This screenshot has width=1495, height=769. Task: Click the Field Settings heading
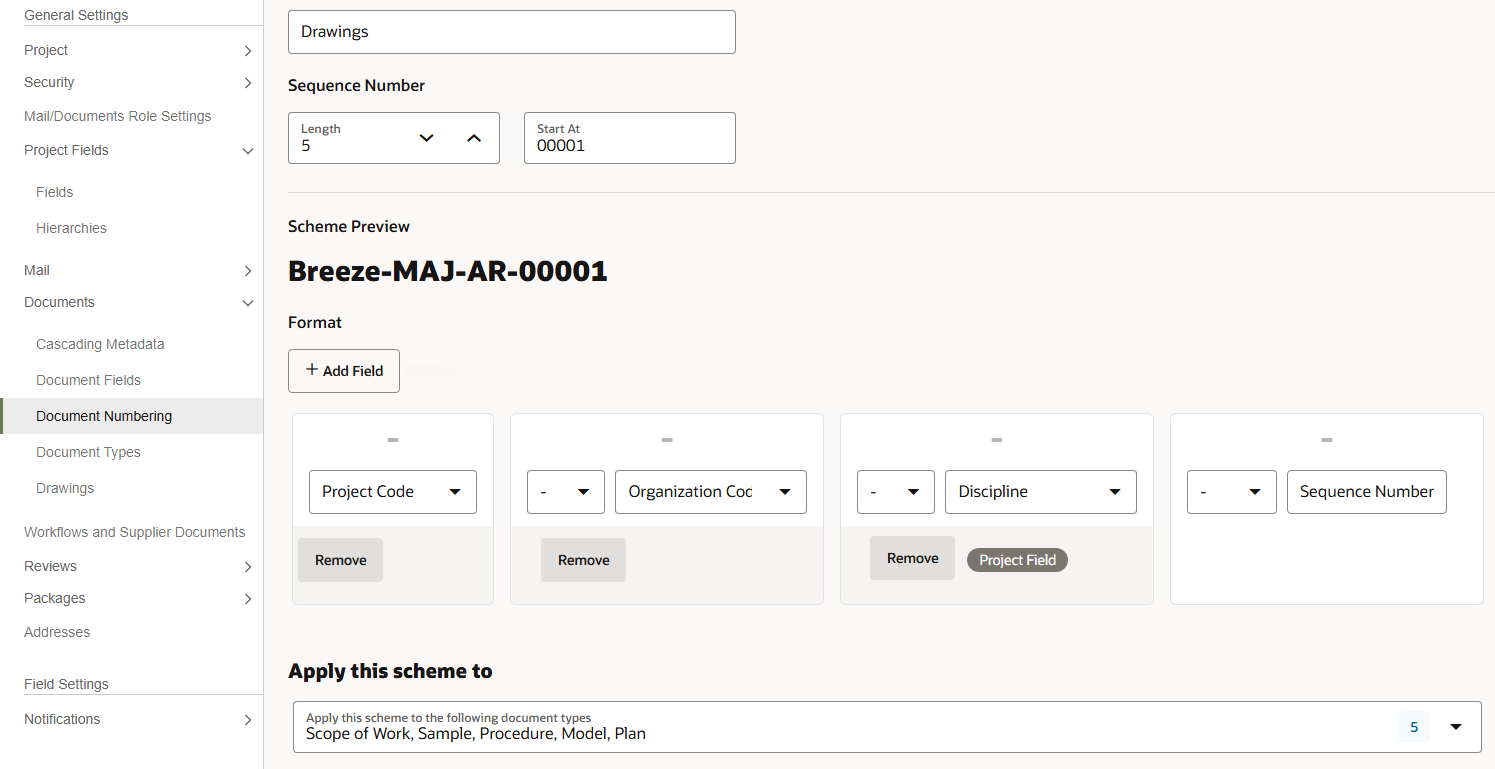[66, 684]
